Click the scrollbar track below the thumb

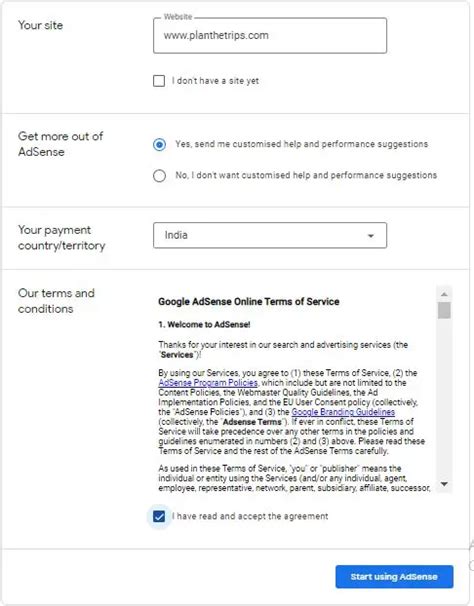[x=444, y=398]
